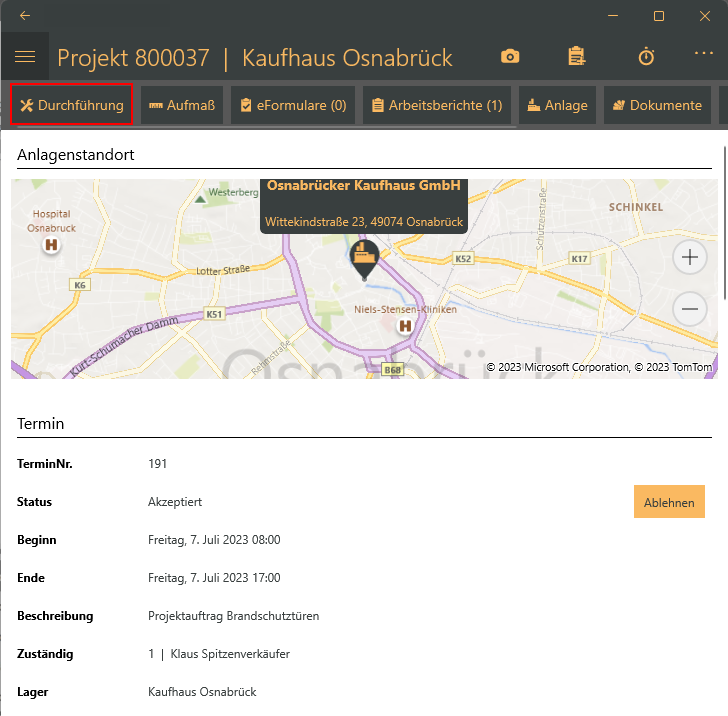Viewport: 728px width, 716px height.
Task: Start the stopwatch time tracking
Action: 646,57
